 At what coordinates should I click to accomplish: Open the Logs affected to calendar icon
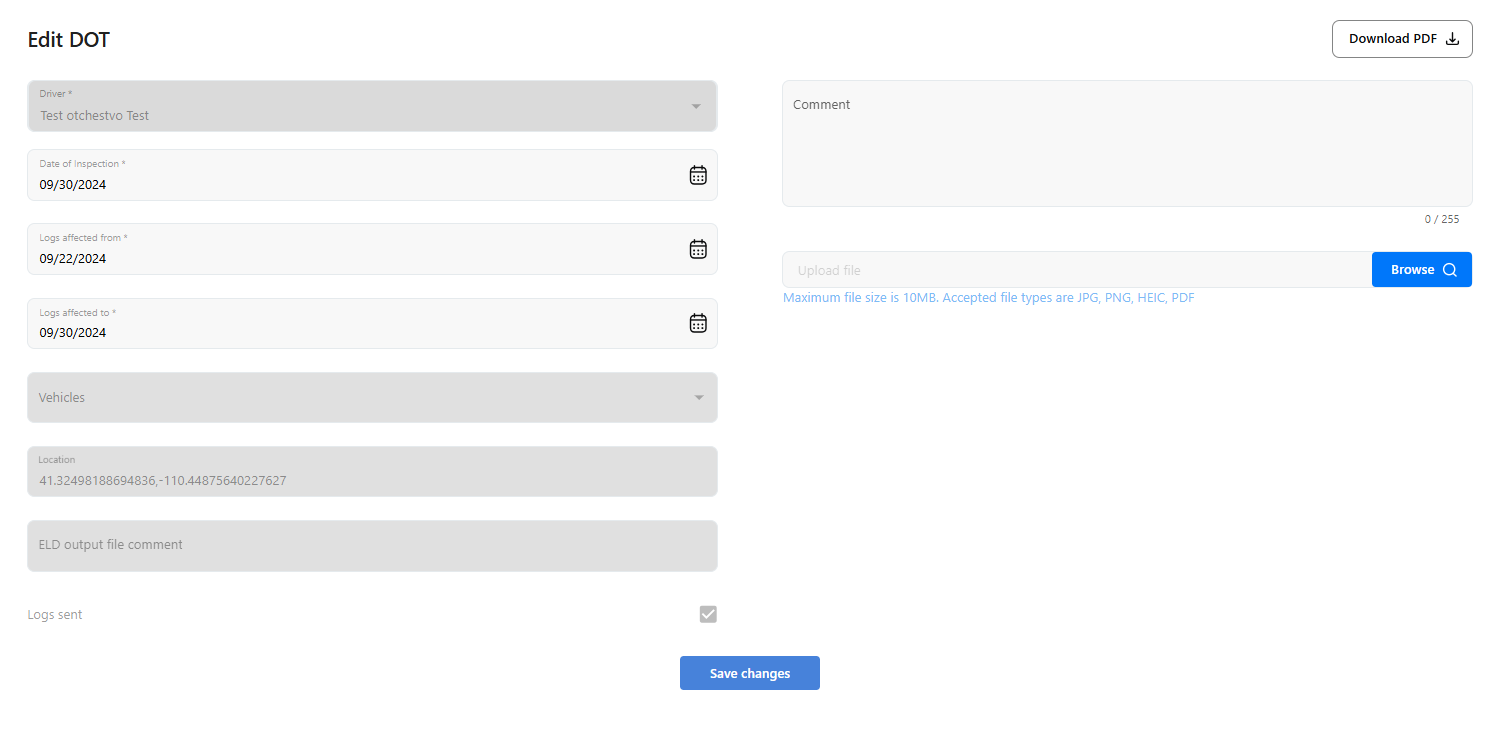click(x=698, y=323)
